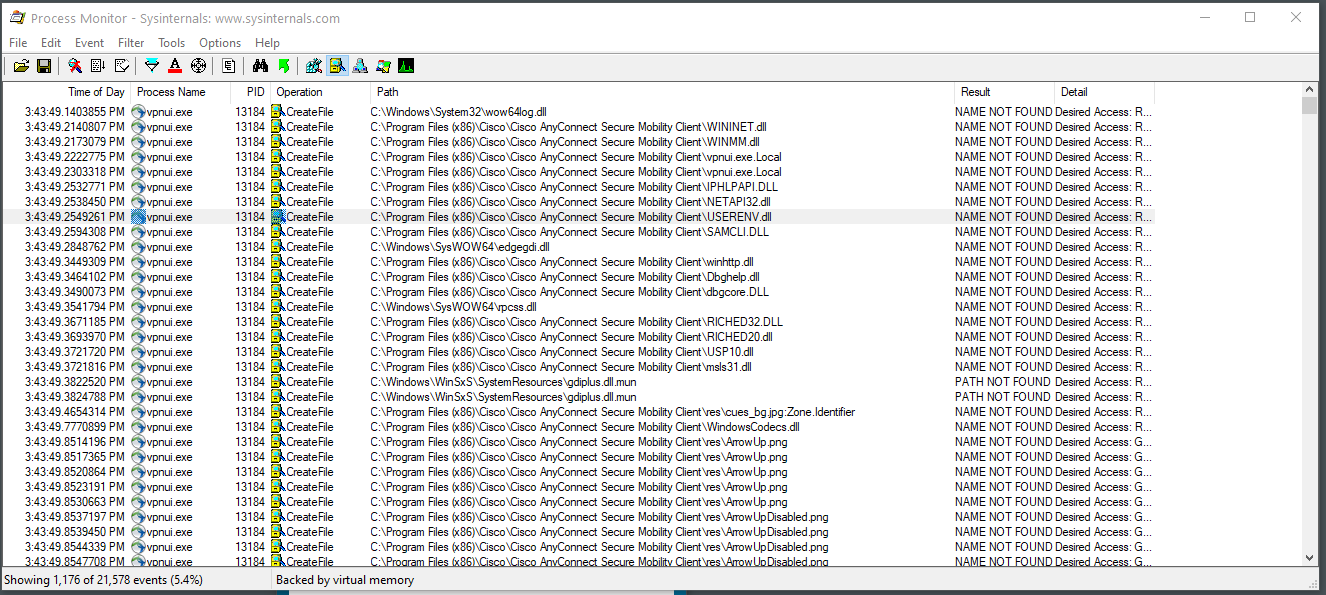
Task: Toggle Show Network Activity
Action: pyautogui.click(x=360, y=66)
